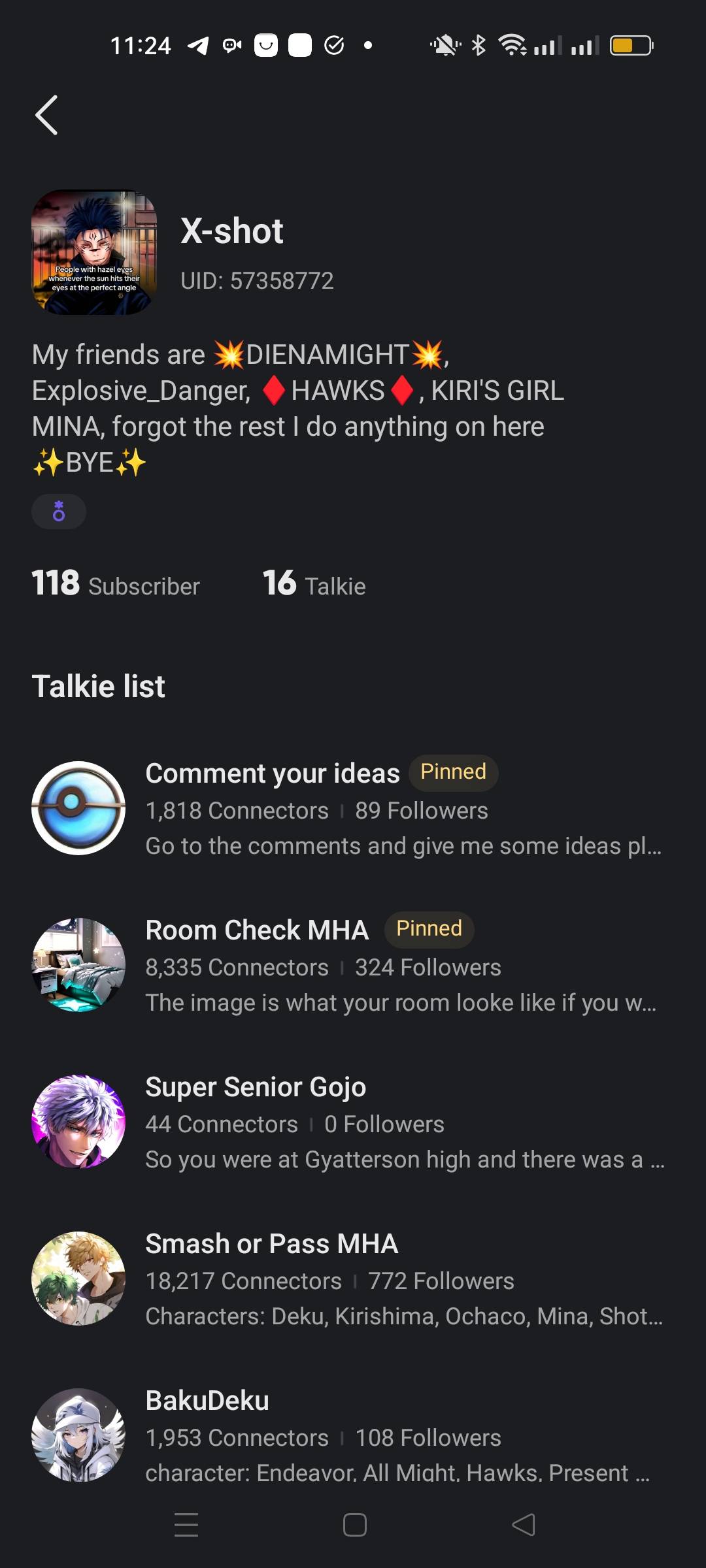Tap the back arrow icon
This screenshot has width=706, height=1568.
[46, 115]
